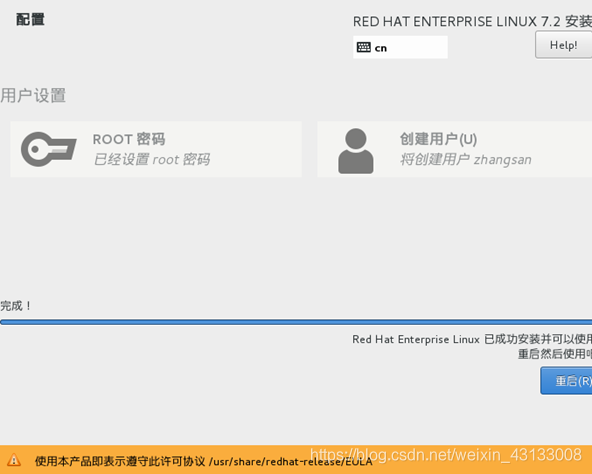The height and width of the screenshot is (474, 592).
Task: Open the Help! button
Action: click(x=563, y=45)
